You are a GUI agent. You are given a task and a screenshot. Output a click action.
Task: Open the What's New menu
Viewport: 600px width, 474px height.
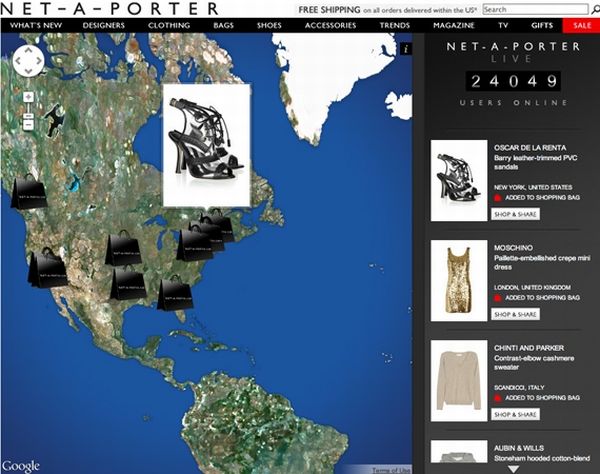[x=36, y=26]
